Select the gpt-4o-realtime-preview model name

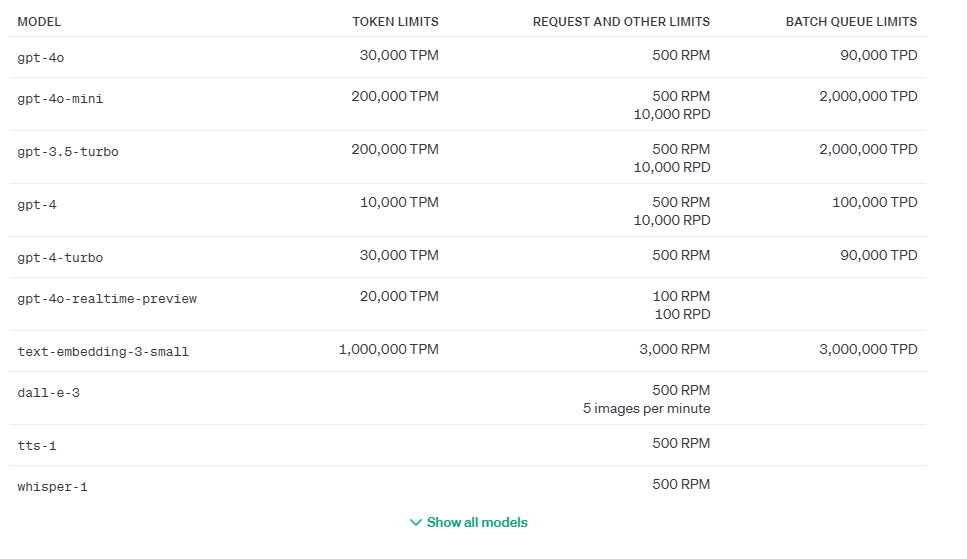pyautogui.click(x=107, y=299)
